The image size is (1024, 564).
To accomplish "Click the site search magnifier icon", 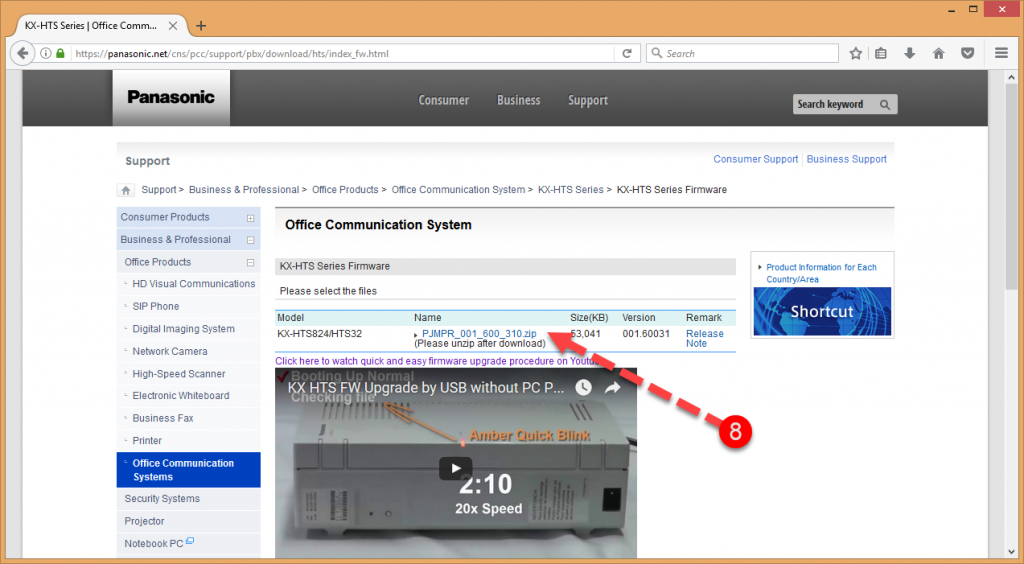I will (x=885, y=104).
